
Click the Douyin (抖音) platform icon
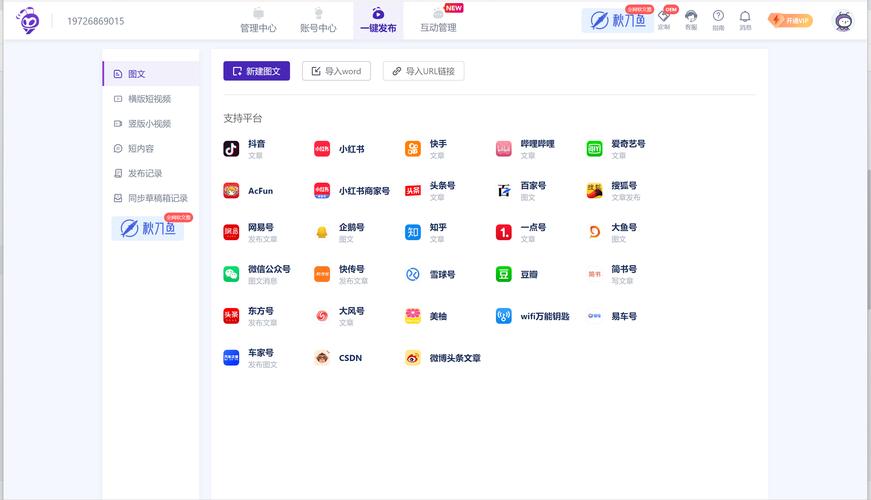tap(231, 149)
